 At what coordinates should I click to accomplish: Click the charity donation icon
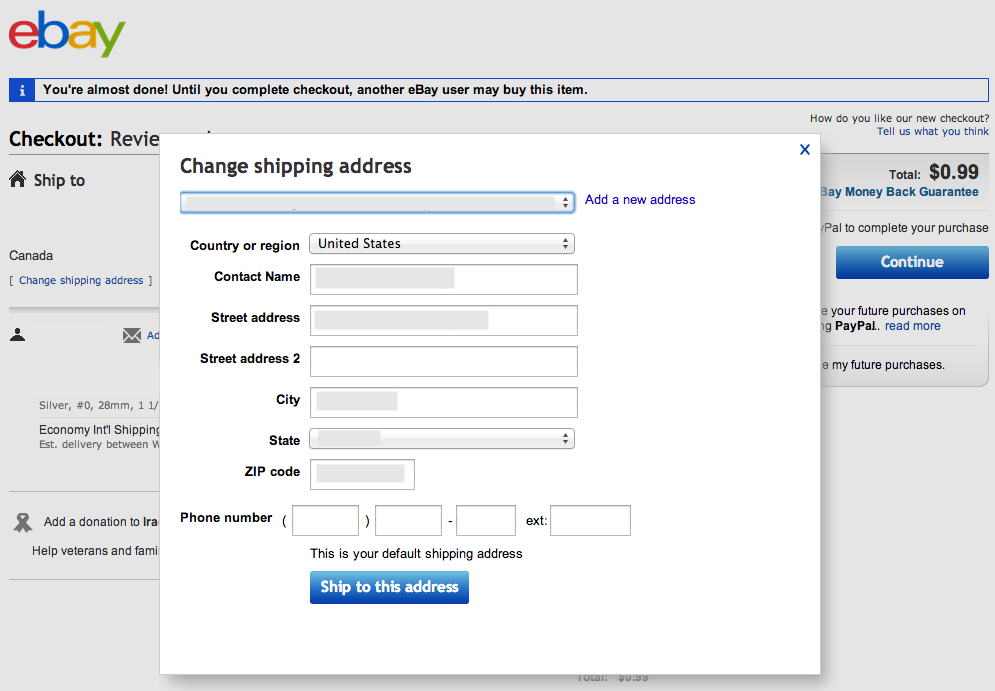pos(22,521)
